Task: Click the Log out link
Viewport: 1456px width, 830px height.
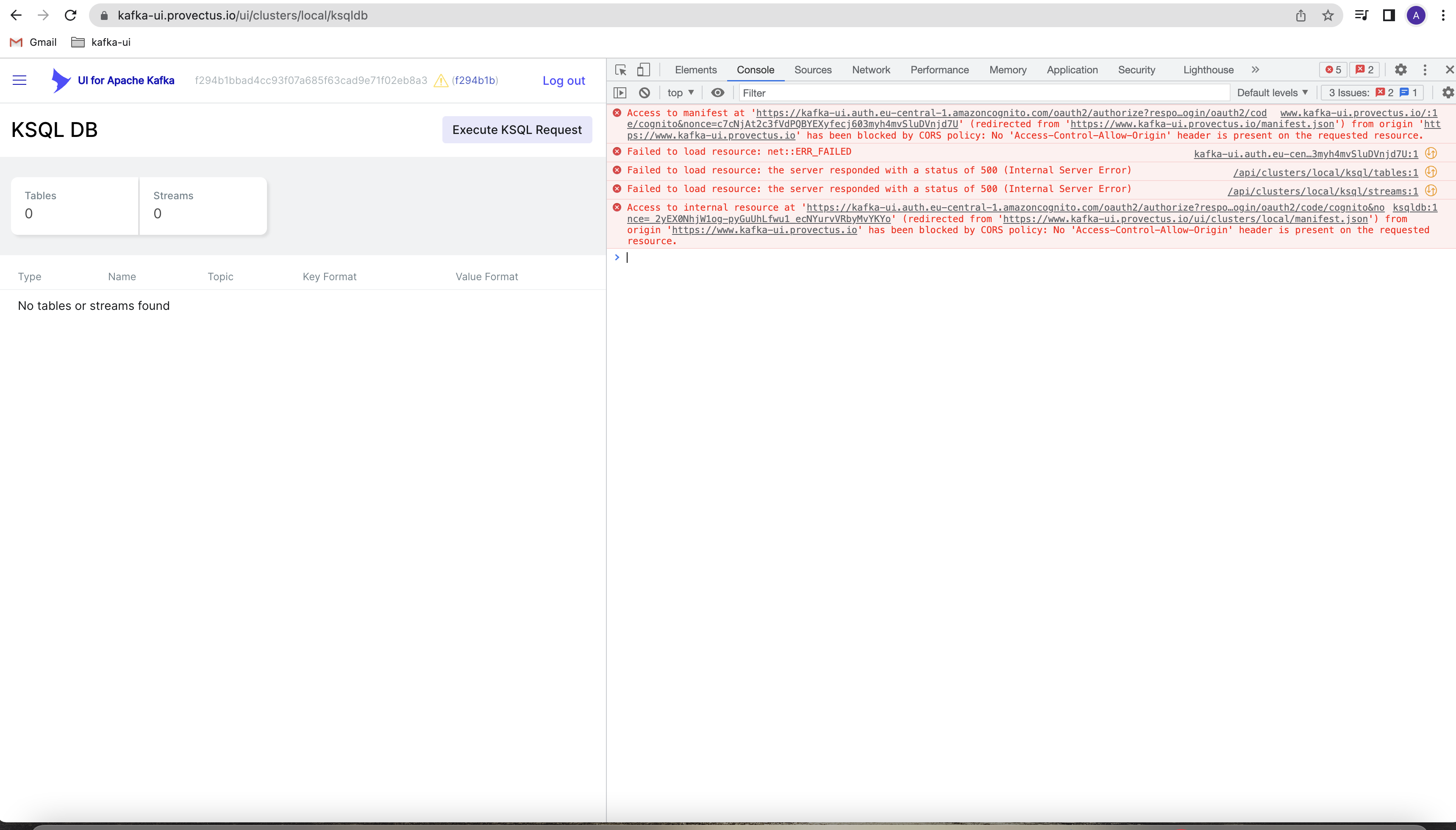Action: (x=564, y=81)
